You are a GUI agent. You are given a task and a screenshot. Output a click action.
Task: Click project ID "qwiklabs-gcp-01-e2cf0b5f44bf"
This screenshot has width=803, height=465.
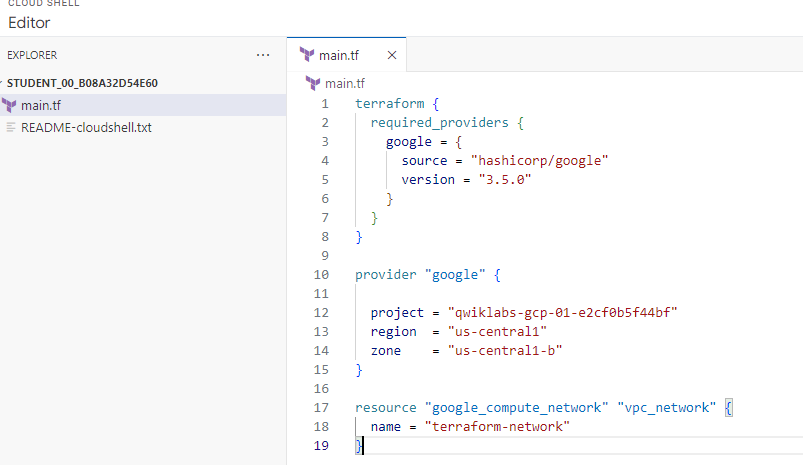tap(563, 312)
